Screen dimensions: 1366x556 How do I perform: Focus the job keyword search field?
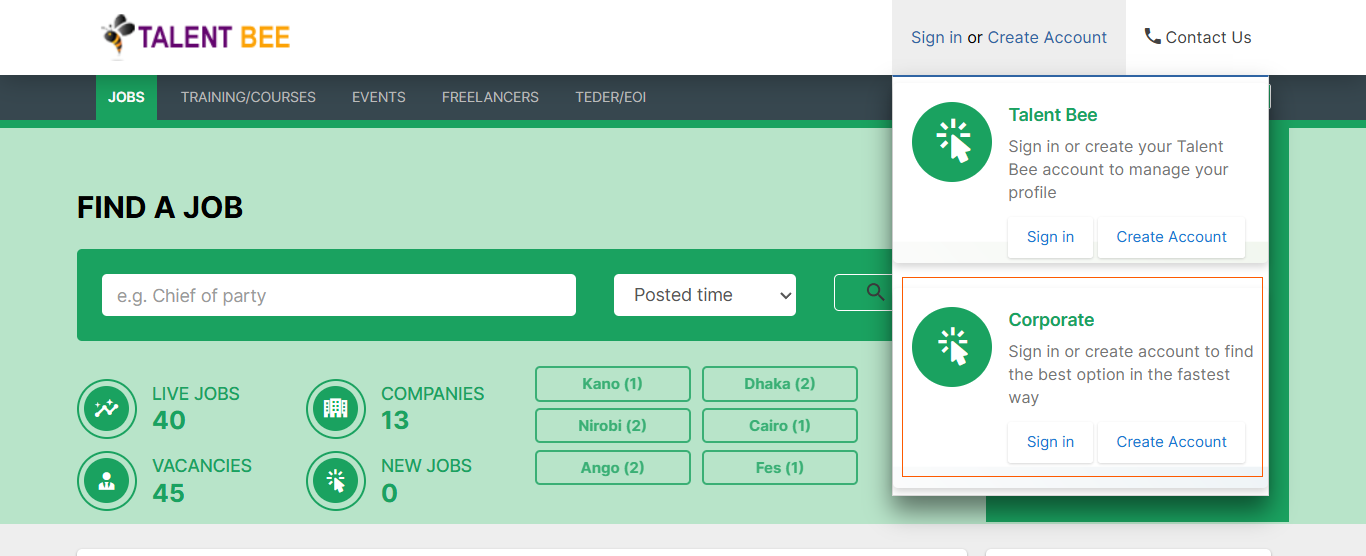click(x=339, y=295)
